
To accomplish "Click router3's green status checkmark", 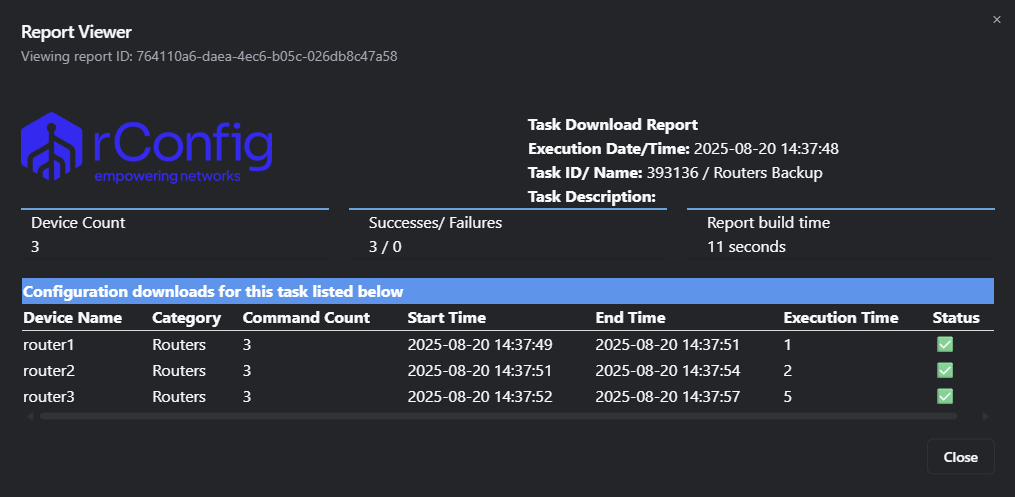I will 944,397.
